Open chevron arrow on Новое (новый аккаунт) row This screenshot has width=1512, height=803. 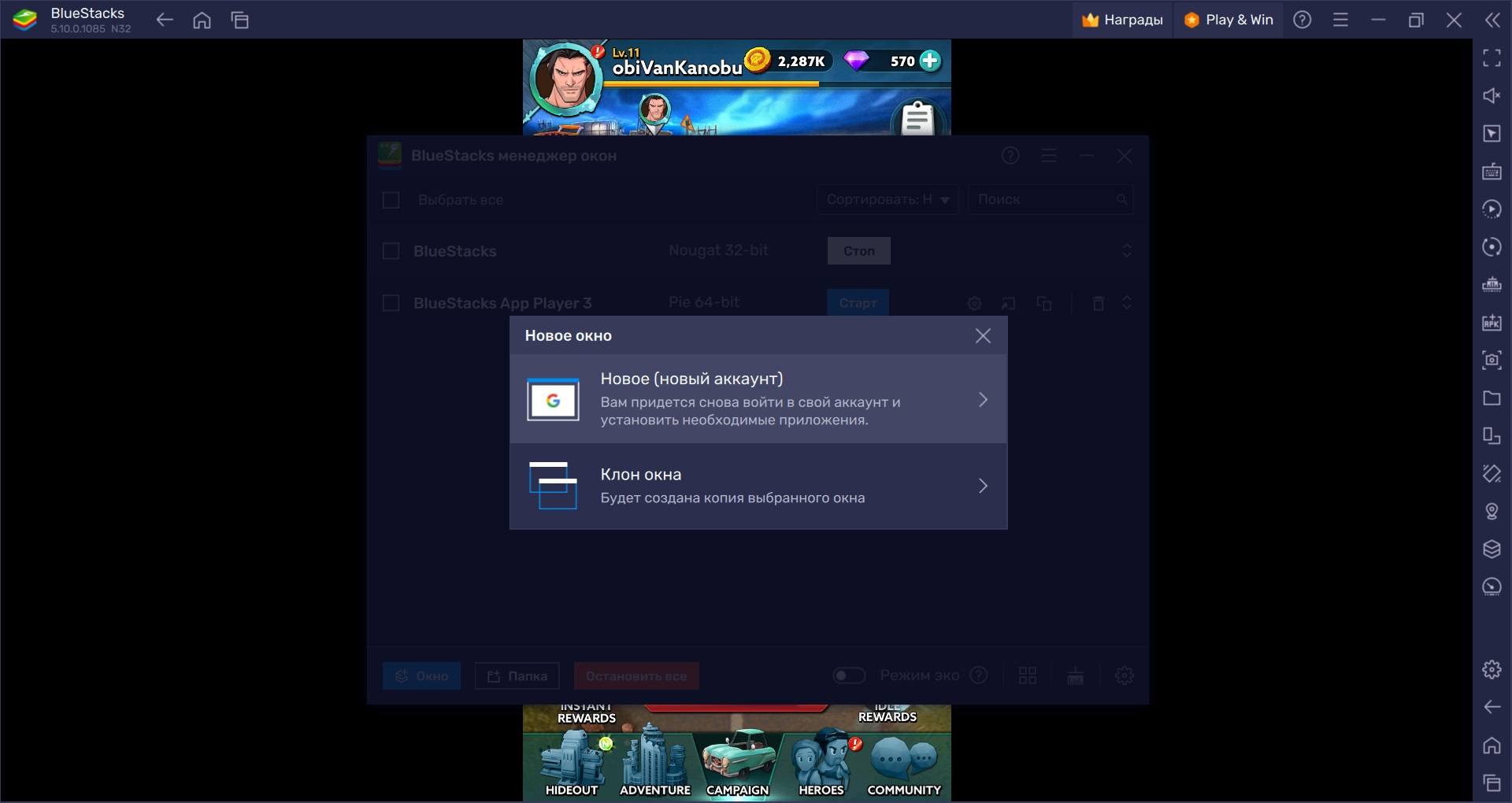983,400
